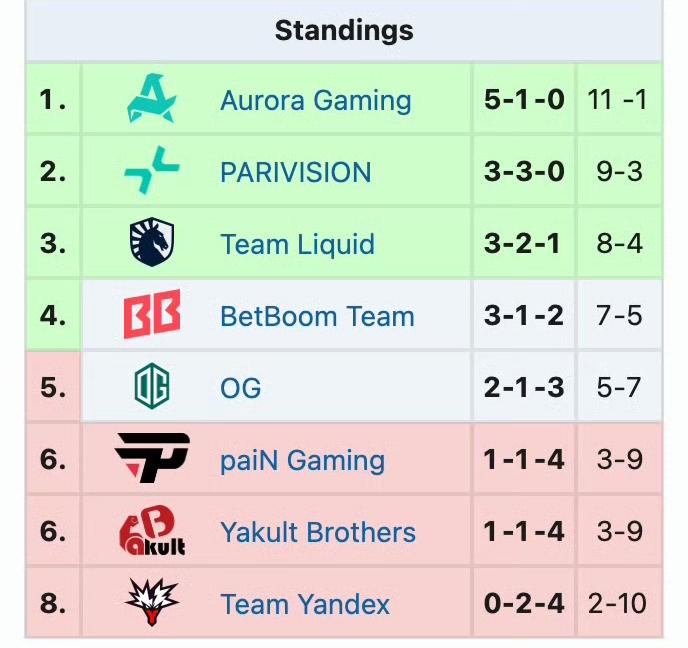
Task: Click the Standings table header
Action: tap(344, 31)
